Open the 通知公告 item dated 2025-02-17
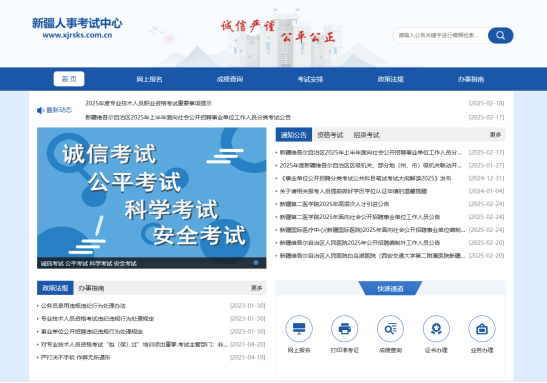Viewport: 547px width, 383px height. coord(370,152)
